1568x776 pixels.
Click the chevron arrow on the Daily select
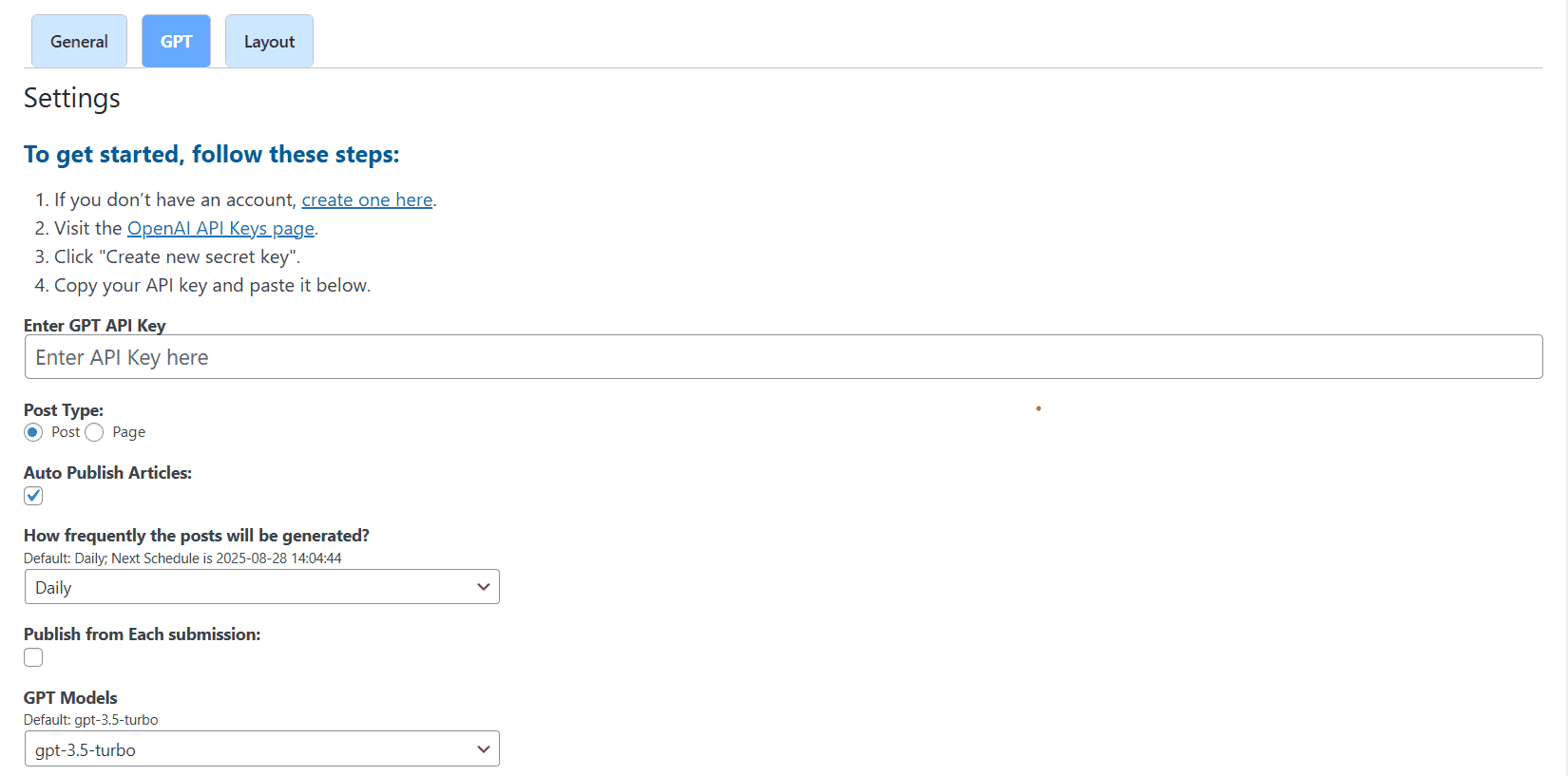pyautogui.click(x=484, y=587)
